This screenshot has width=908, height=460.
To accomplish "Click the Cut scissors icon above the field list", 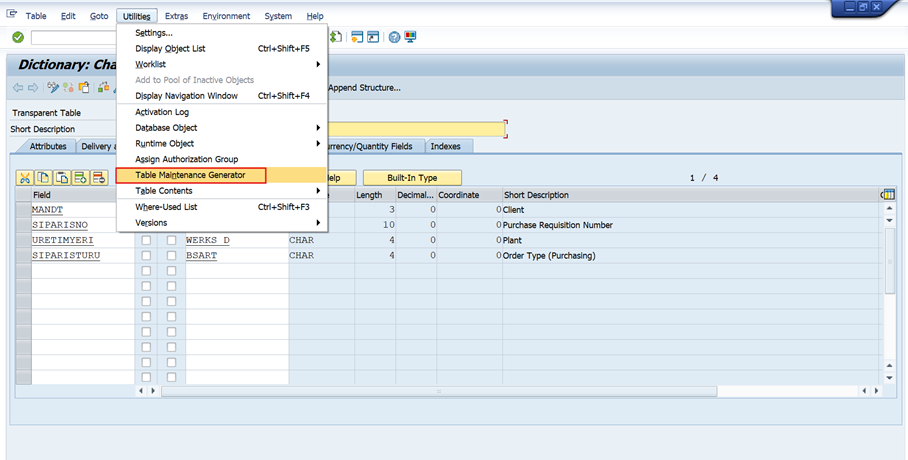I will click(x=26, y=178).
